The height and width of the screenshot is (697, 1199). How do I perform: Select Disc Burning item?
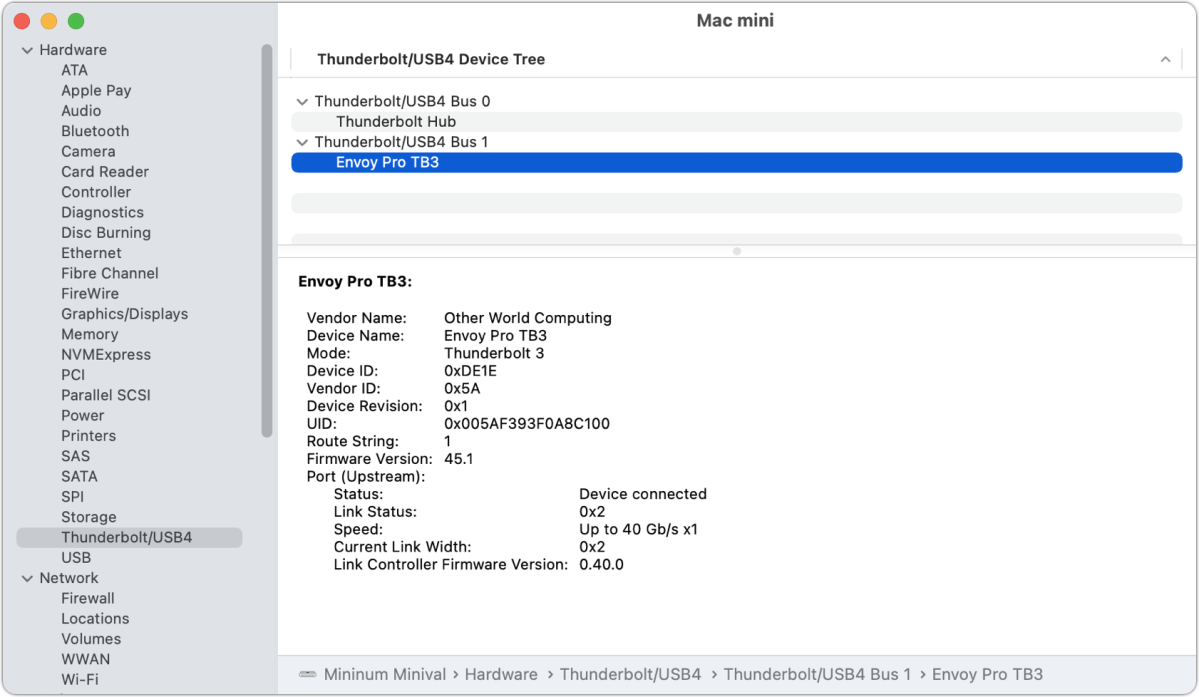[106, 232]
